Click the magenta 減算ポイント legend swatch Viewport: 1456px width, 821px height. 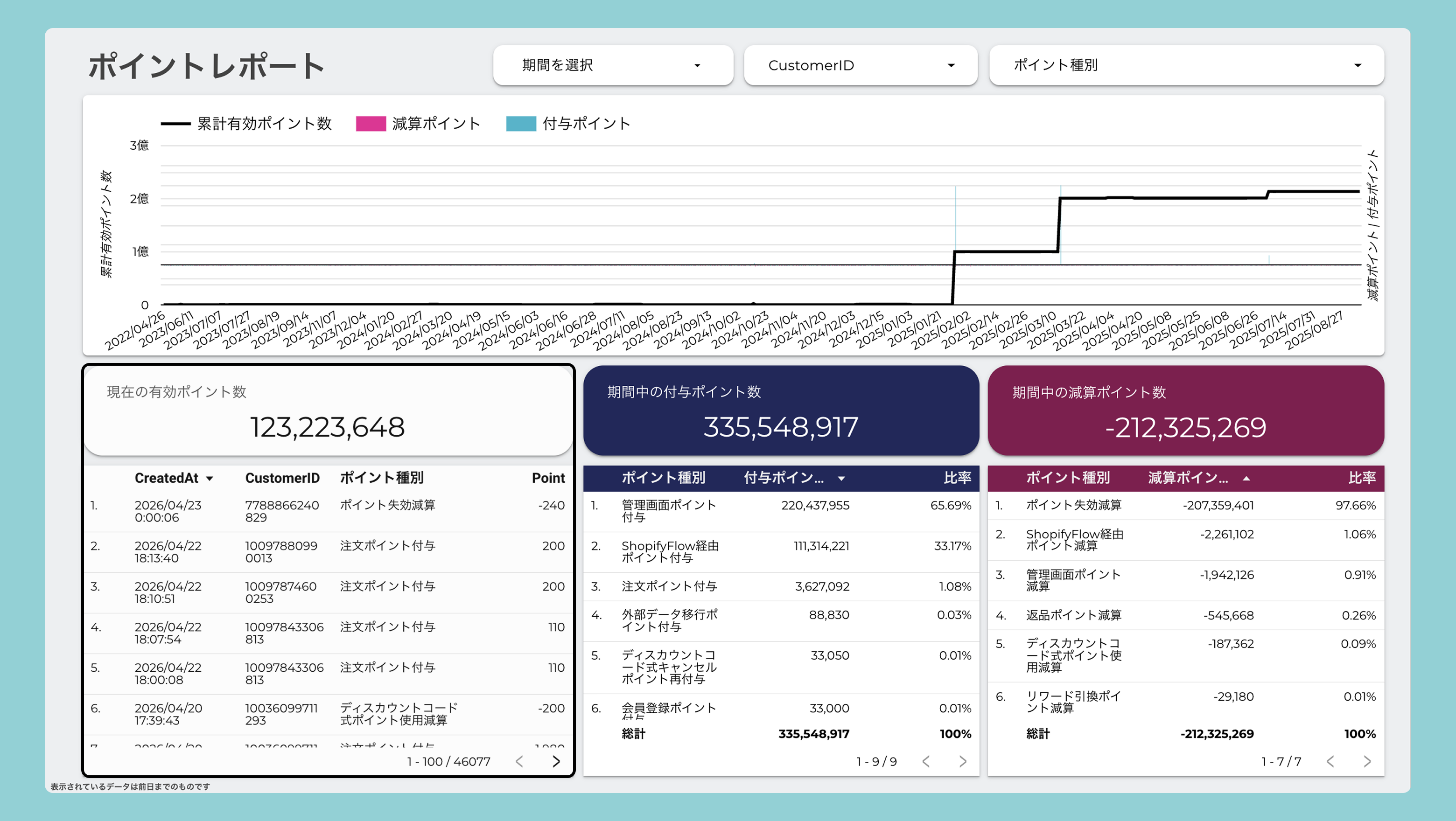371,124
